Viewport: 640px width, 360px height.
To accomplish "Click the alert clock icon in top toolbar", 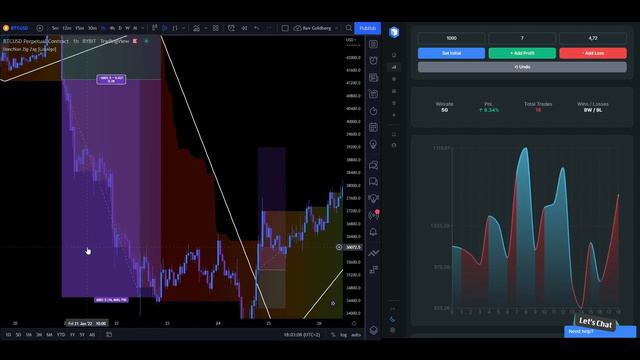I will coord(231,28).
